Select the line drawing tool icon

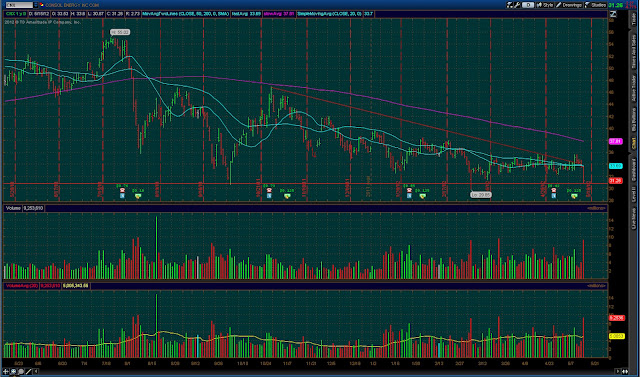[x=28, y=371]
